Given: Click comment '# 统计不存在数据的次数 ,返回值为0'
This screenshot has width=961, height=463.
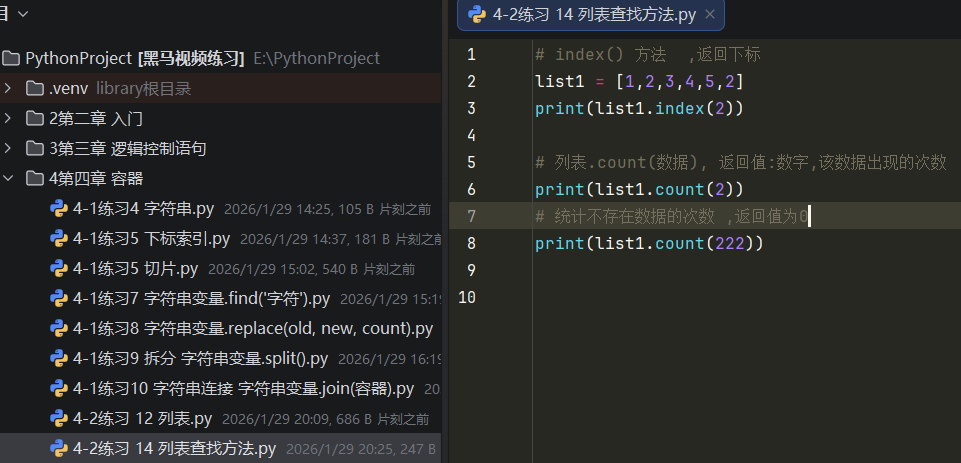Looking at the screenshot, I should [672, 216].
